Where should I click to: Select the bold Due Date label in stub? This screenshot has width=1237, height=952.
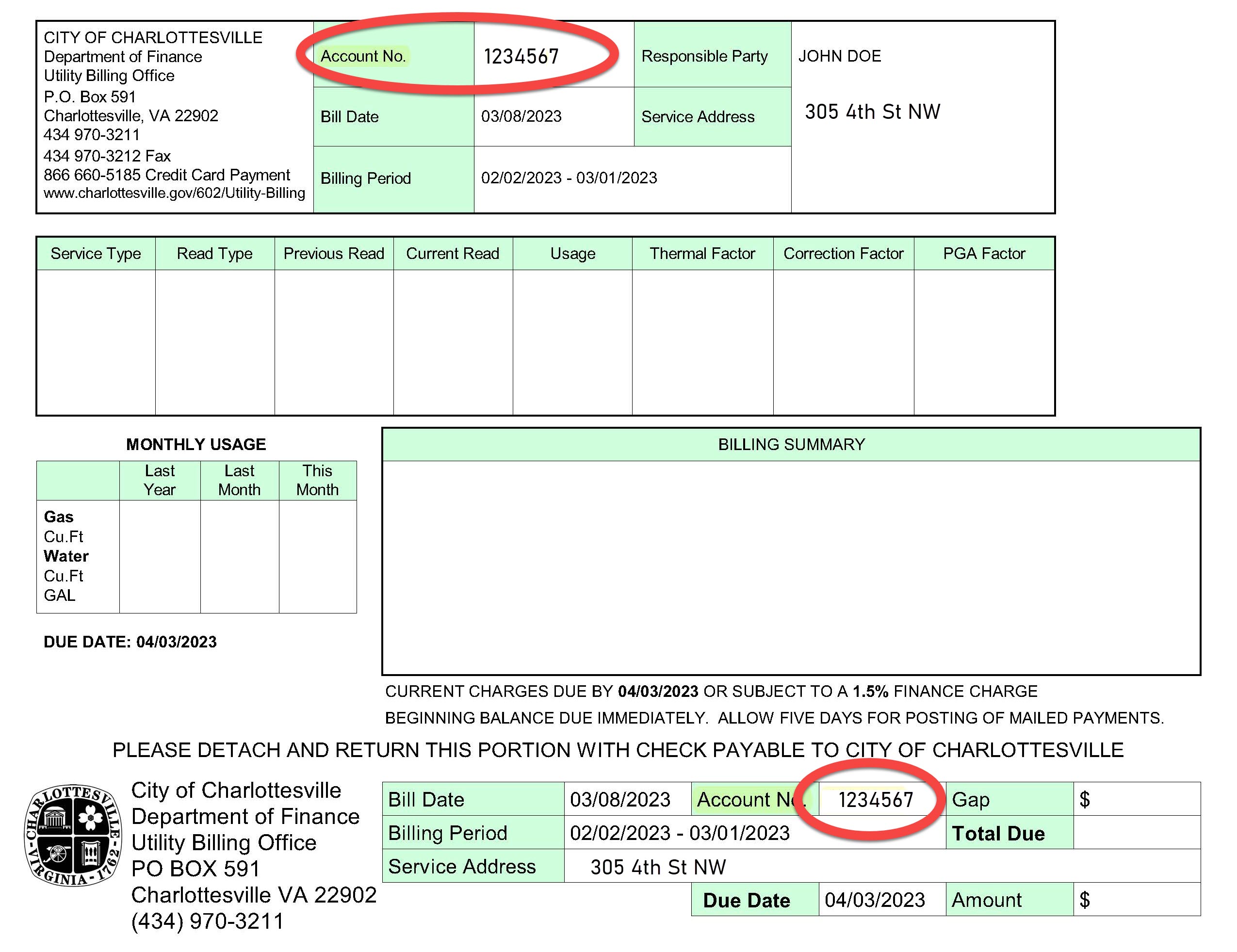click(747, 900)
